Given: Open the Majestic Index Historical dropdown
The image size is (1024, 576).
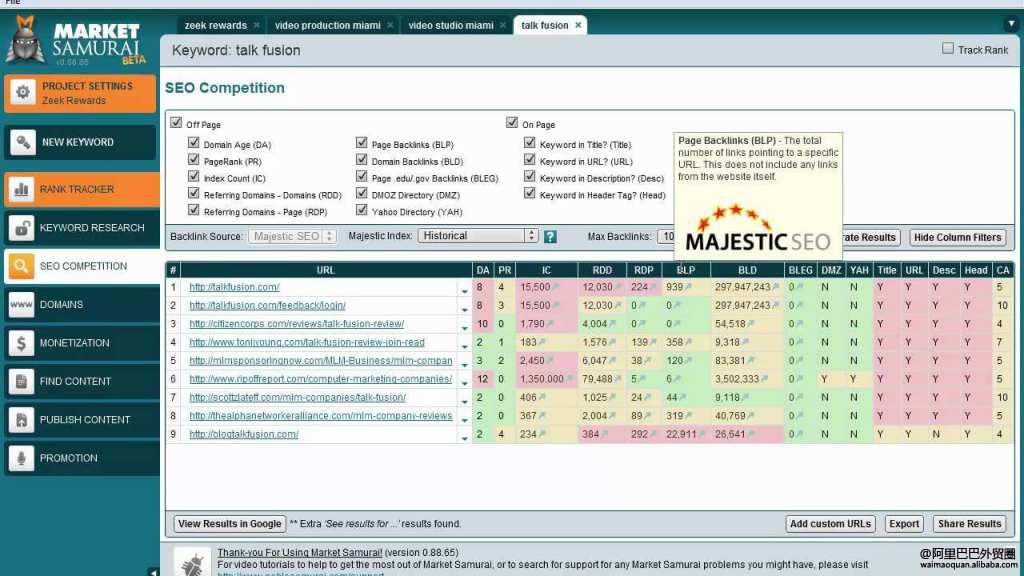Looking at the screenshot, I should [x=478, y=236].
